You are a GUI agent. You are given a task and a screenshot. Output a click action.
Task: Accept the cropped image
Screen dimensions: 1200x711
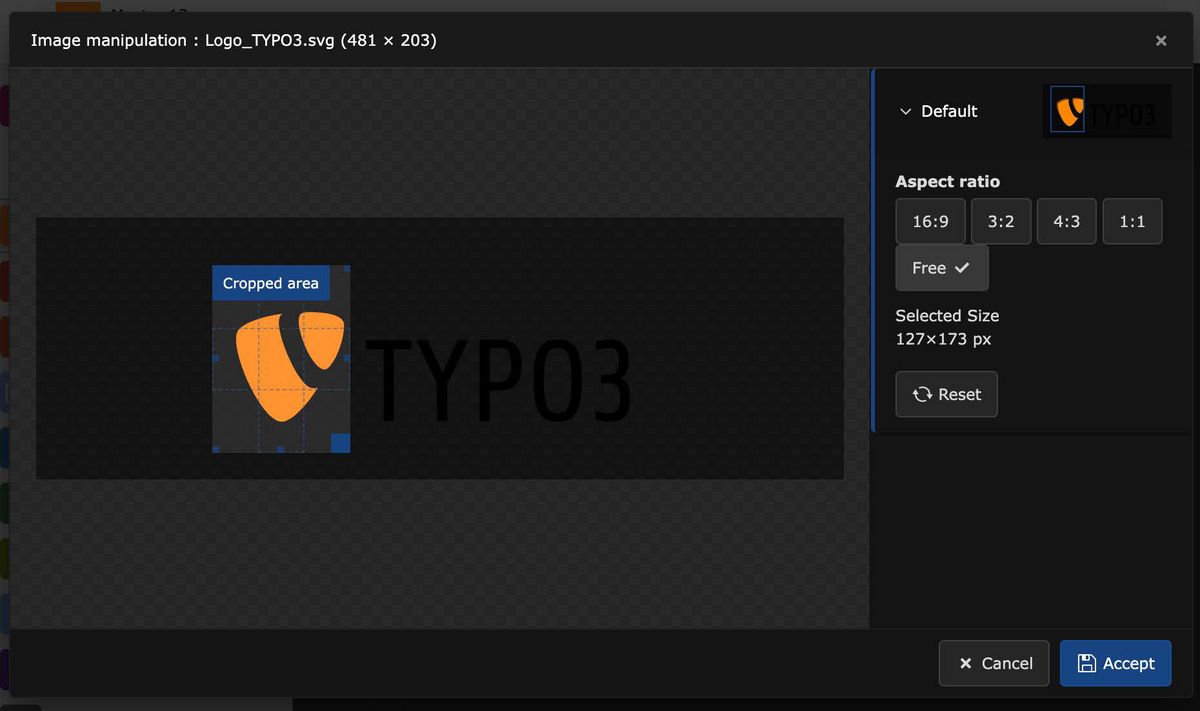click(x=1115, y=663)
